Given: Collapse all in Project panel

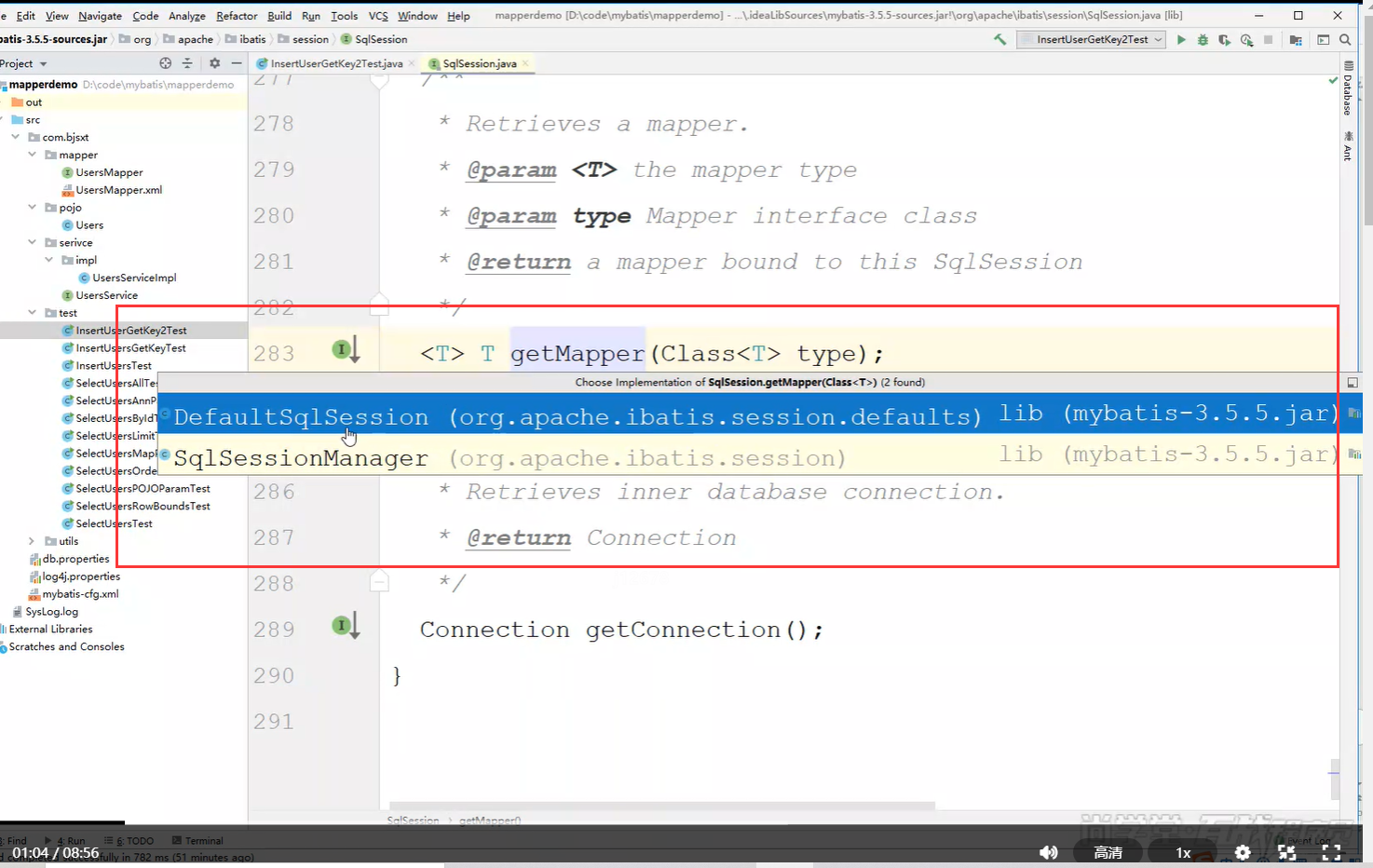Looking at the screenshot, I should (x=187, y=63).
